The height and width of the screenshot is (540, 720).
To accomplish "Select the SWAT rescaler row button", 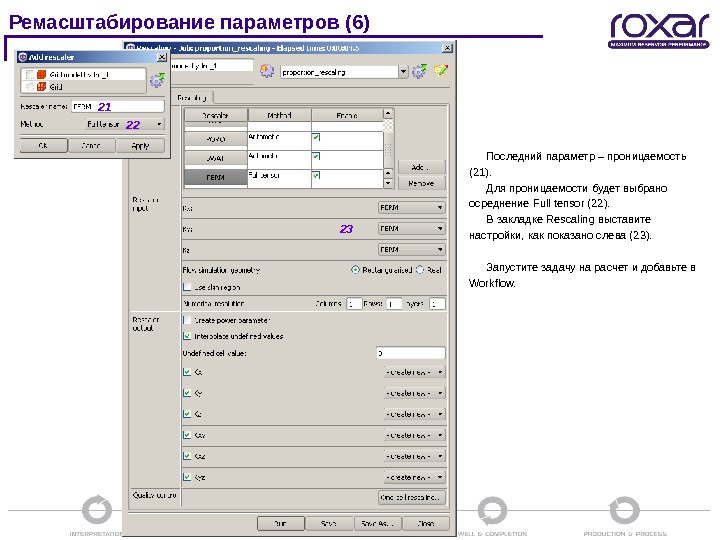I will (x=215, y=158).
